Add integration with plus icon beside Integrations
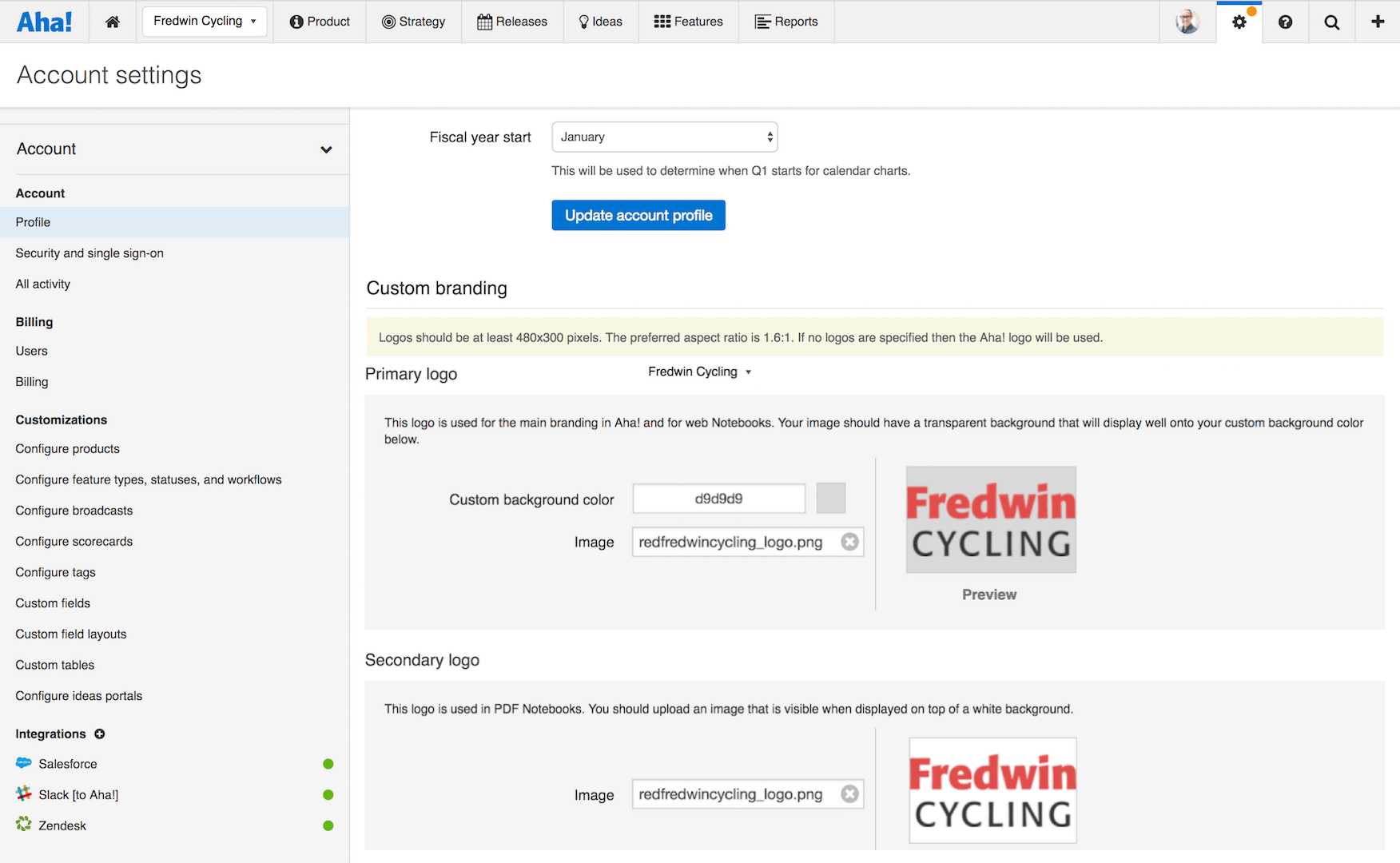 (100, 734)
